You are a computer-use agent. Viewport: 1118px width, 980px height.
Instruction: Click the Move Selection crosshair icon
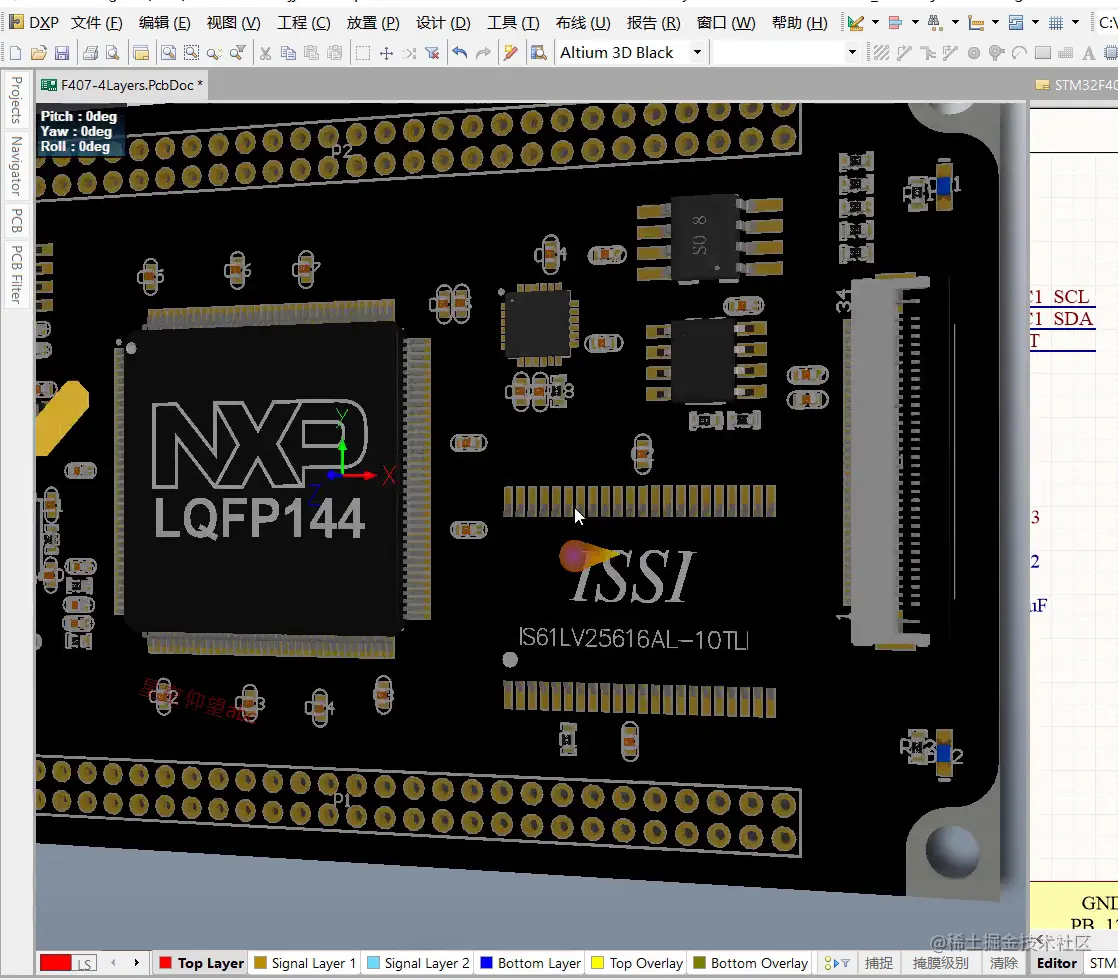[x=386, y=53]
